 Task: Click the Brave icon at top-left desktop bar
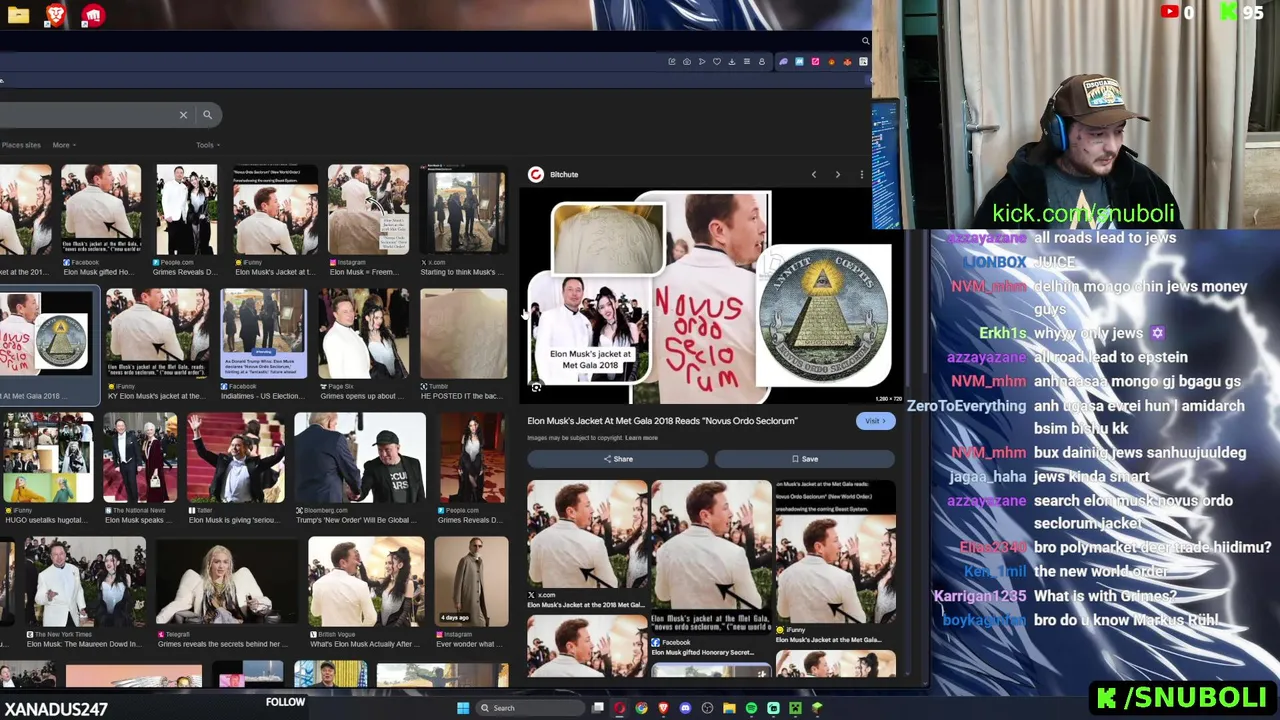55,15
